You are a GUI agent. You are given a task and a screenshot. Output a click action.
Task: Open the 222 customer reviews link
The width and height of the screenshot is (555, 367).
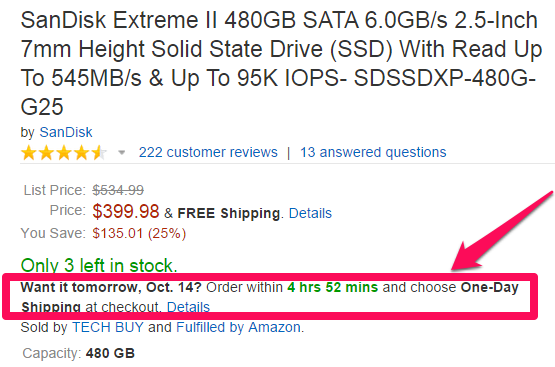click(208, 152)
